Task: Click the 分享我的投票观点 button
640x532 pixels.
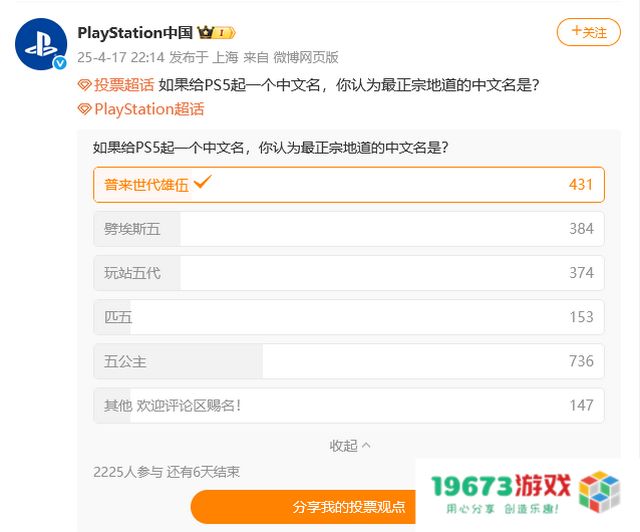Action: (303, 507)
